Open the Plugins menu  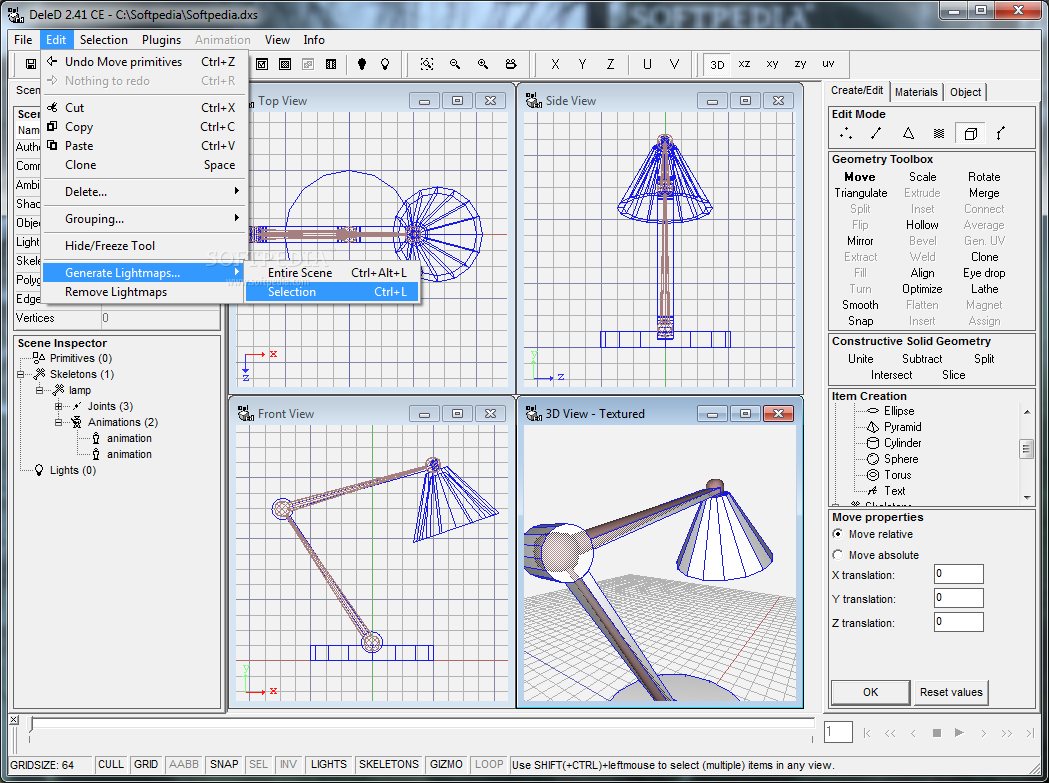click(x=161, y=40)
